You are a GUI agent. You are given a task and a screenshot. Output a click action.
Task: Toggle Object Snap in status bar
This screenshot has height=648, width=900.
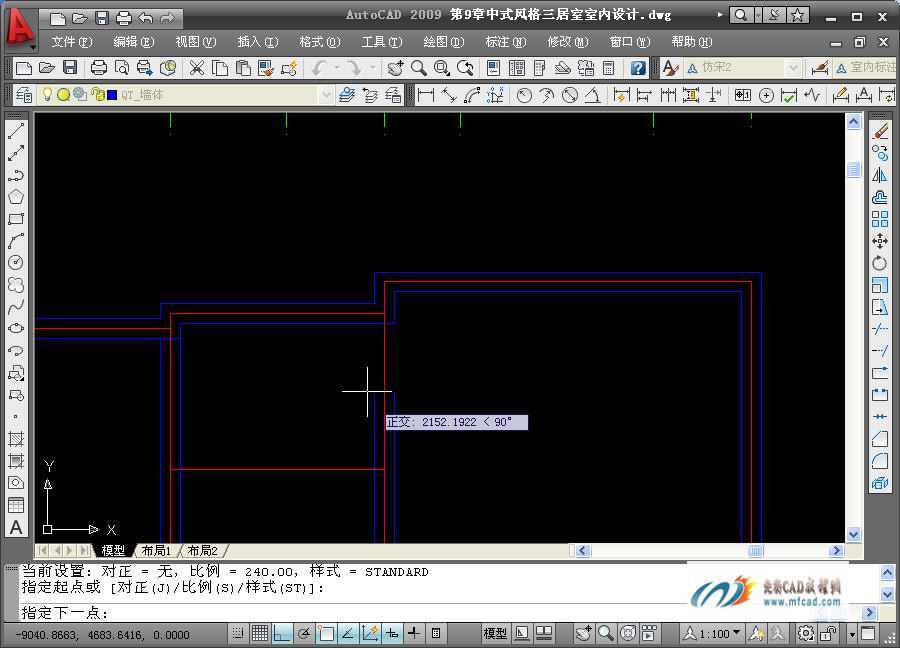[x=325, y=634]
